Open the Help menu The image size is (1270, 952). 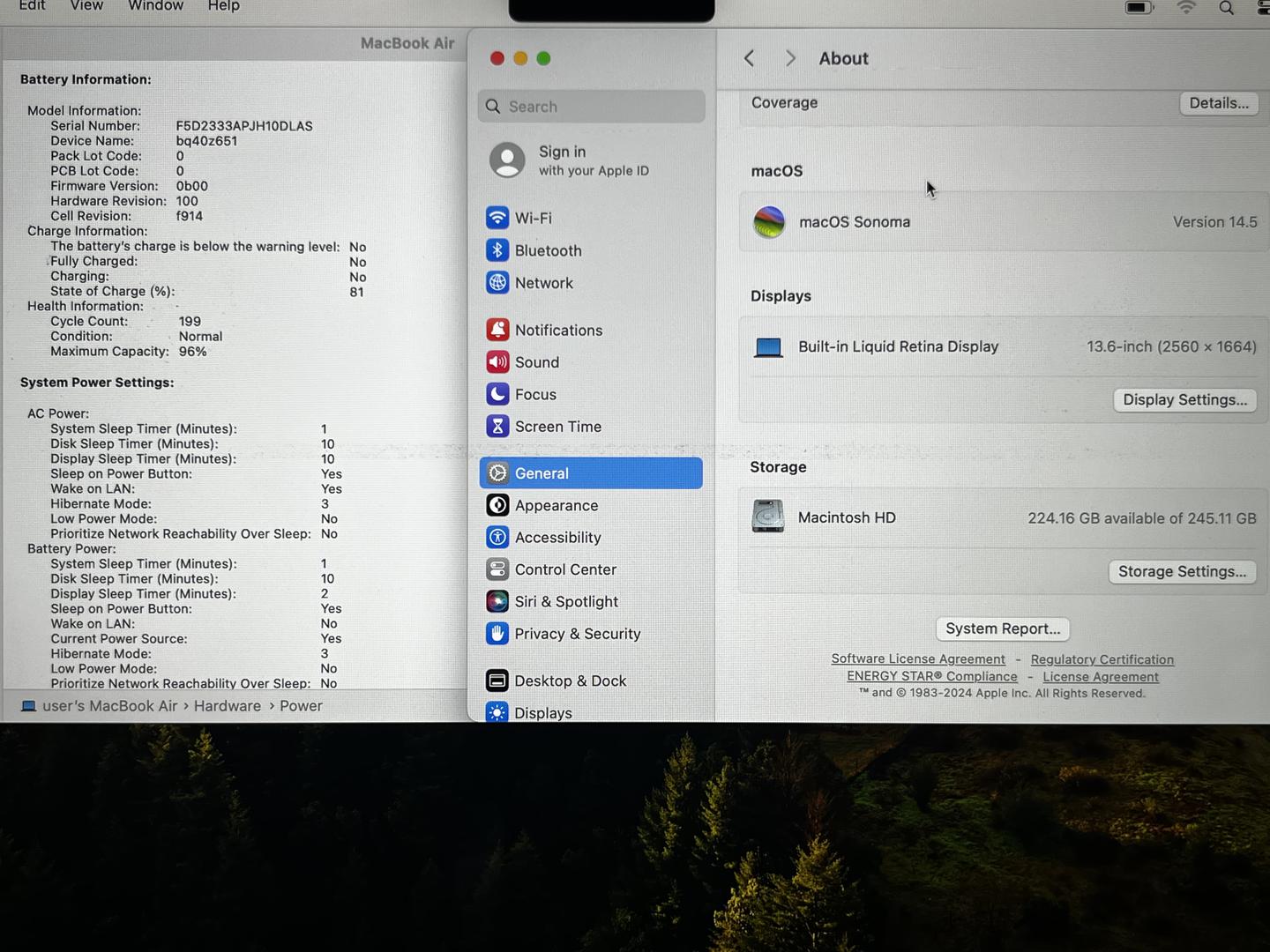coord(224,5)
